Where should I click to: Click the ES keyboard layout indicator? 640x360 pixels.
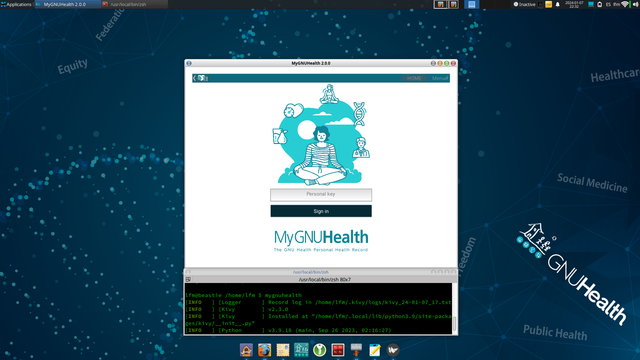point(608,4)
